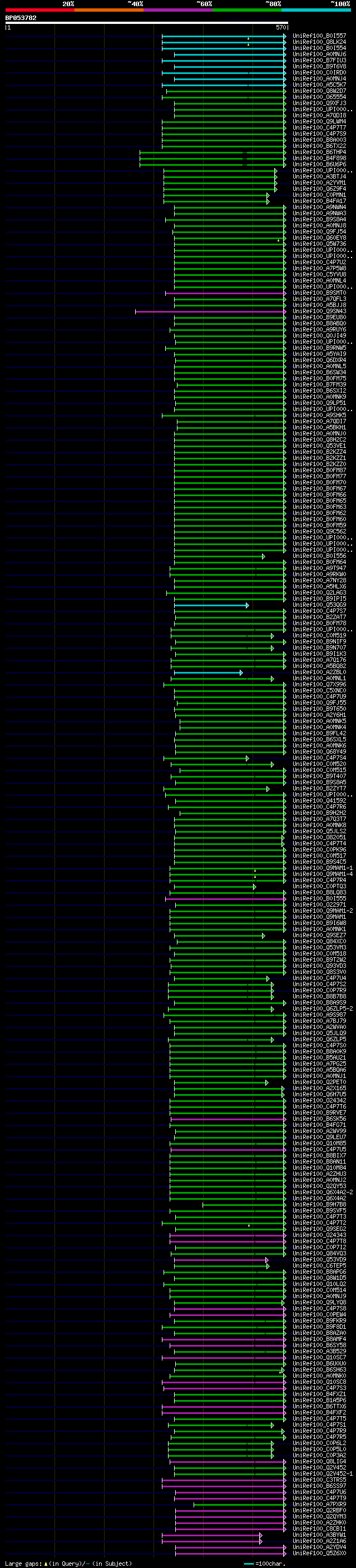Select the UniRef100_B6THP4 label
Viewport: 356px width, 1568px height.
coord(319,152)
